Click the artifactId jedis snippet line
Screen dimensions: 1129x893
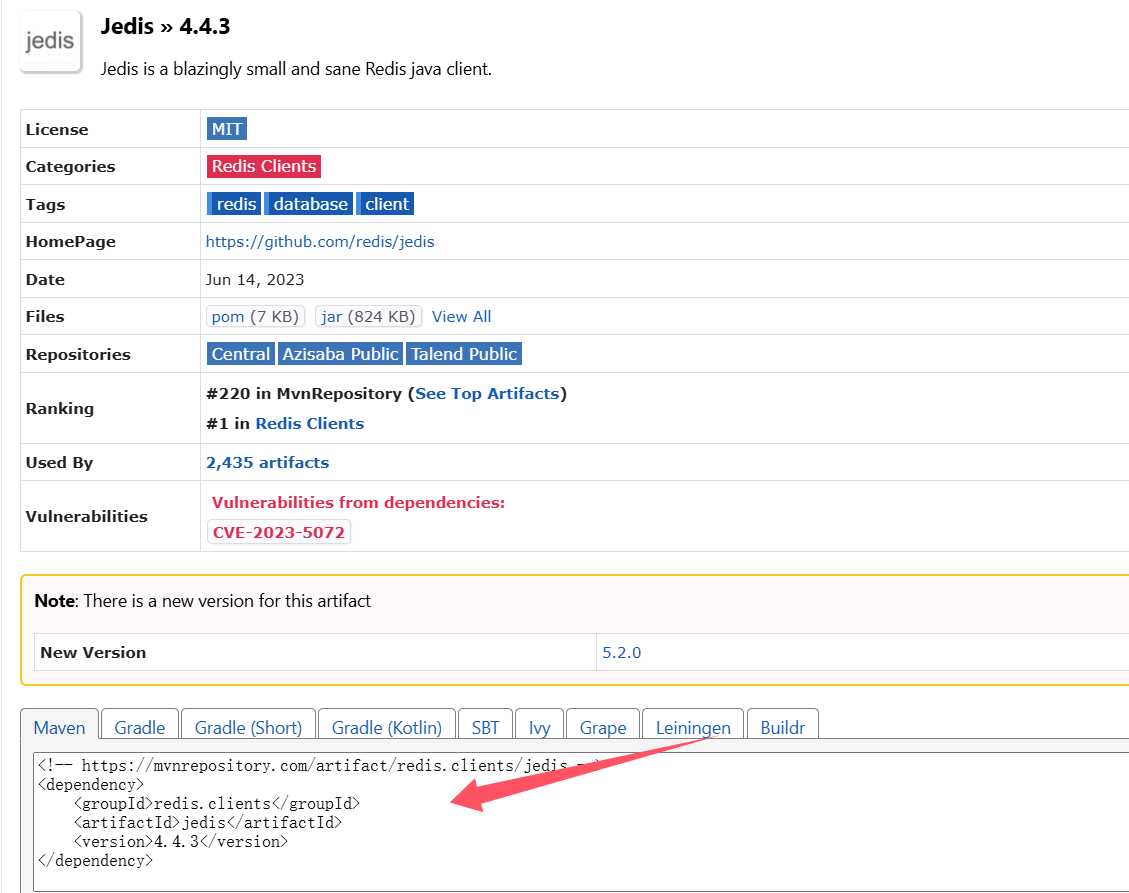point(208,822)
